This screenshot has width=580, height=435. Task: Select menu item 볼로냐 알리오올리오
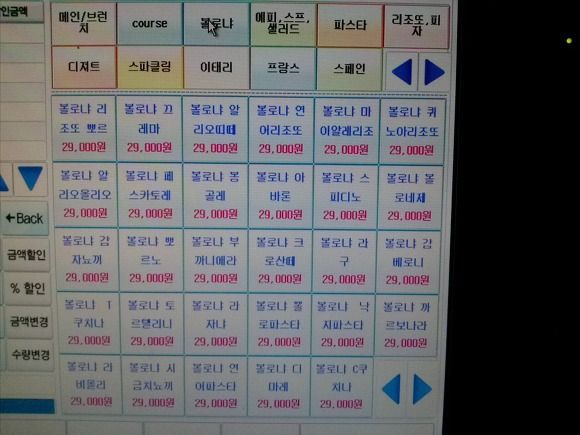coord(85,195)
